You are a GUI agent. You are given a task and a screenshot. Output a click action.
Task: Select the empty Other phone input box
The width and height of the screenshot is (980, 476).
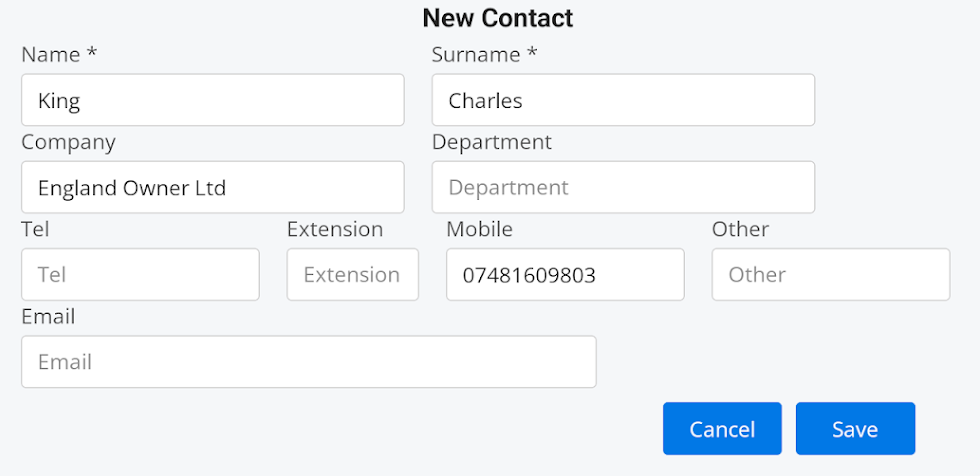click(830, 274)
